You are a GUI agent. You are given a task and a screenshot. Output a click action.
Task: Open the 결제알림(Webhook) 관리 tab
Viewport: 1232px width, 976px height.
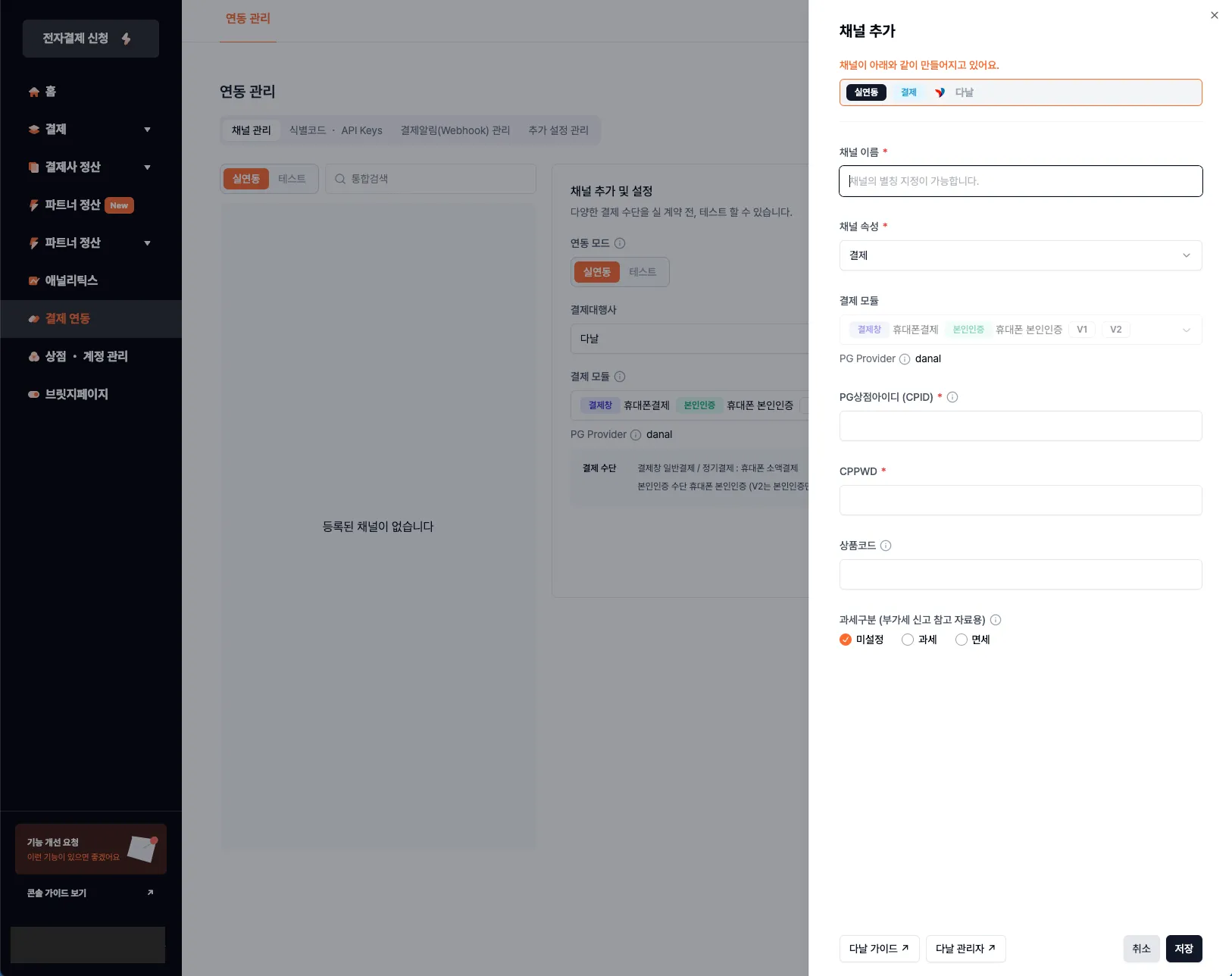455,130
